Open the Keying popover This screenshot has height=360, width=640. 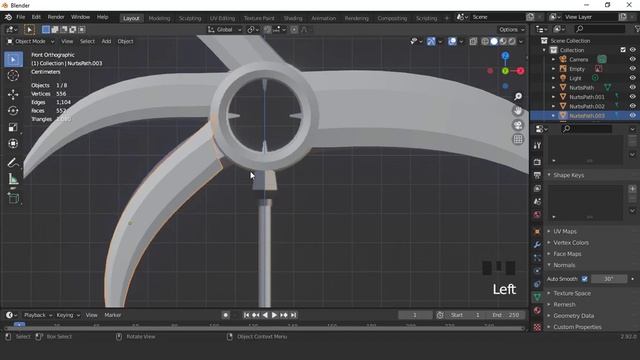[68, 315]
